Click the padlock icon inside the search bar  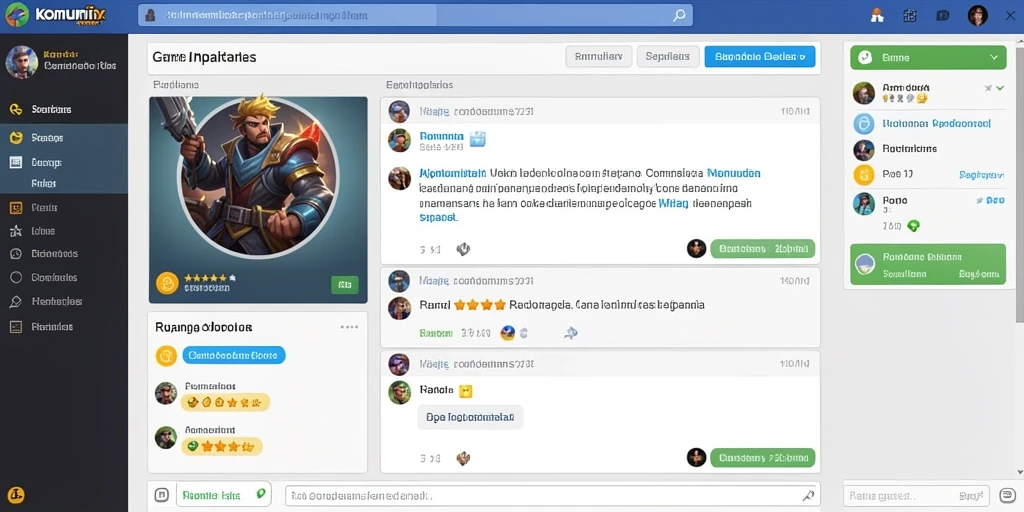(x=151, y=15)
